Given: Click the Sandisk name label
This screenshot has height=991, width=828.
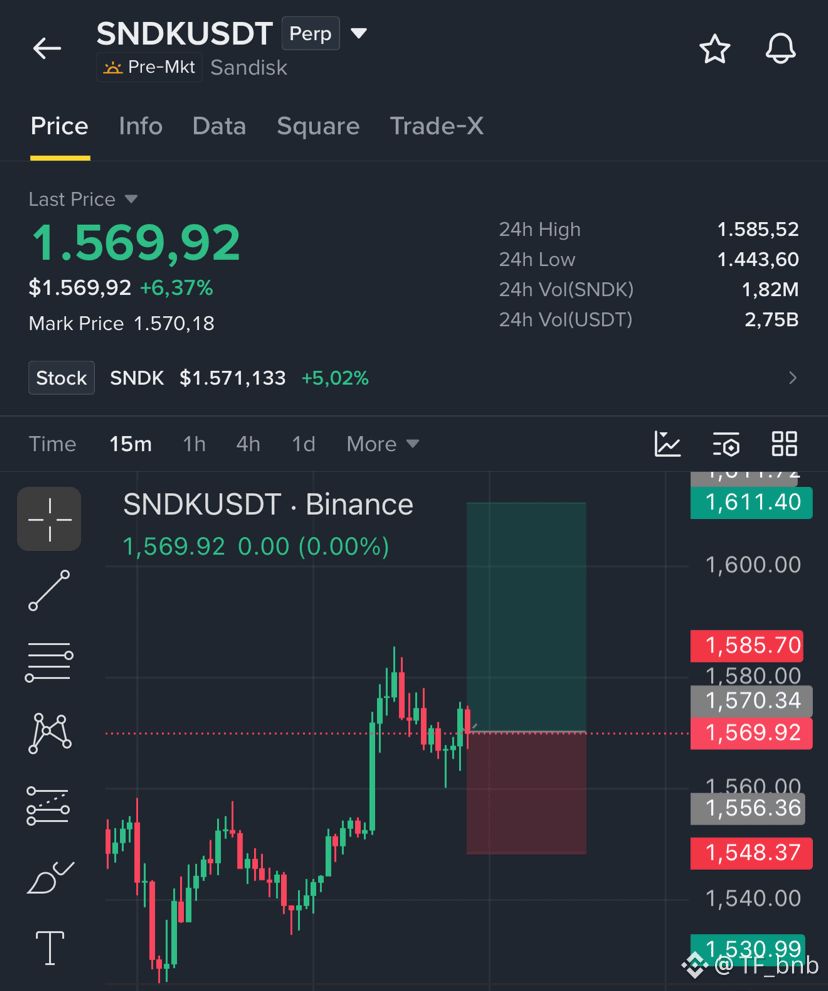Looking at the screenshot, I should [x=248, y=68].
